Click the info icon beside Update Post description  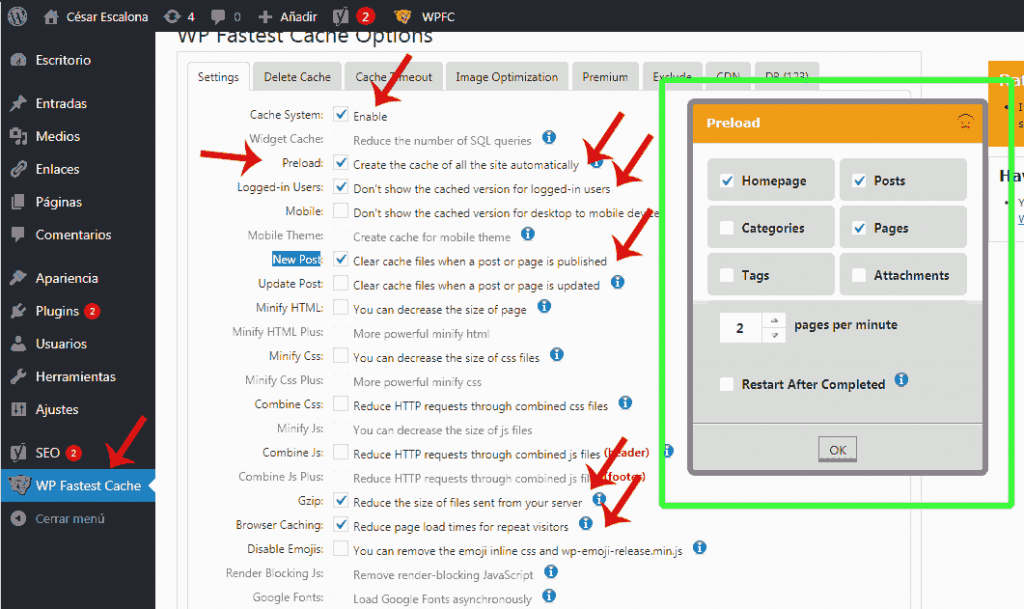click(617, 282)
